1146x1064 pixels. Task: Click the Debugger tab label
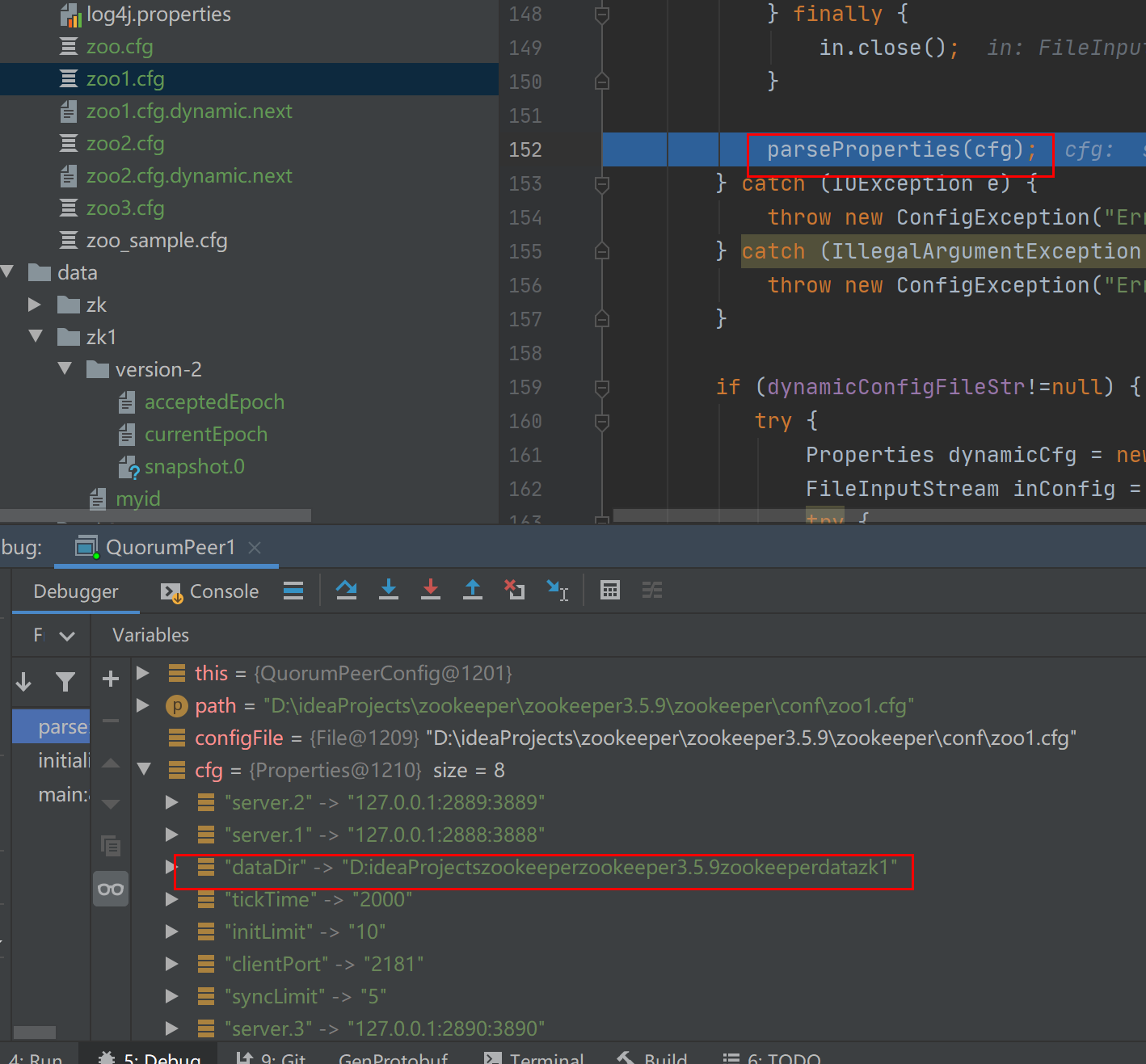pyautogui.click(x=75, y=591)
